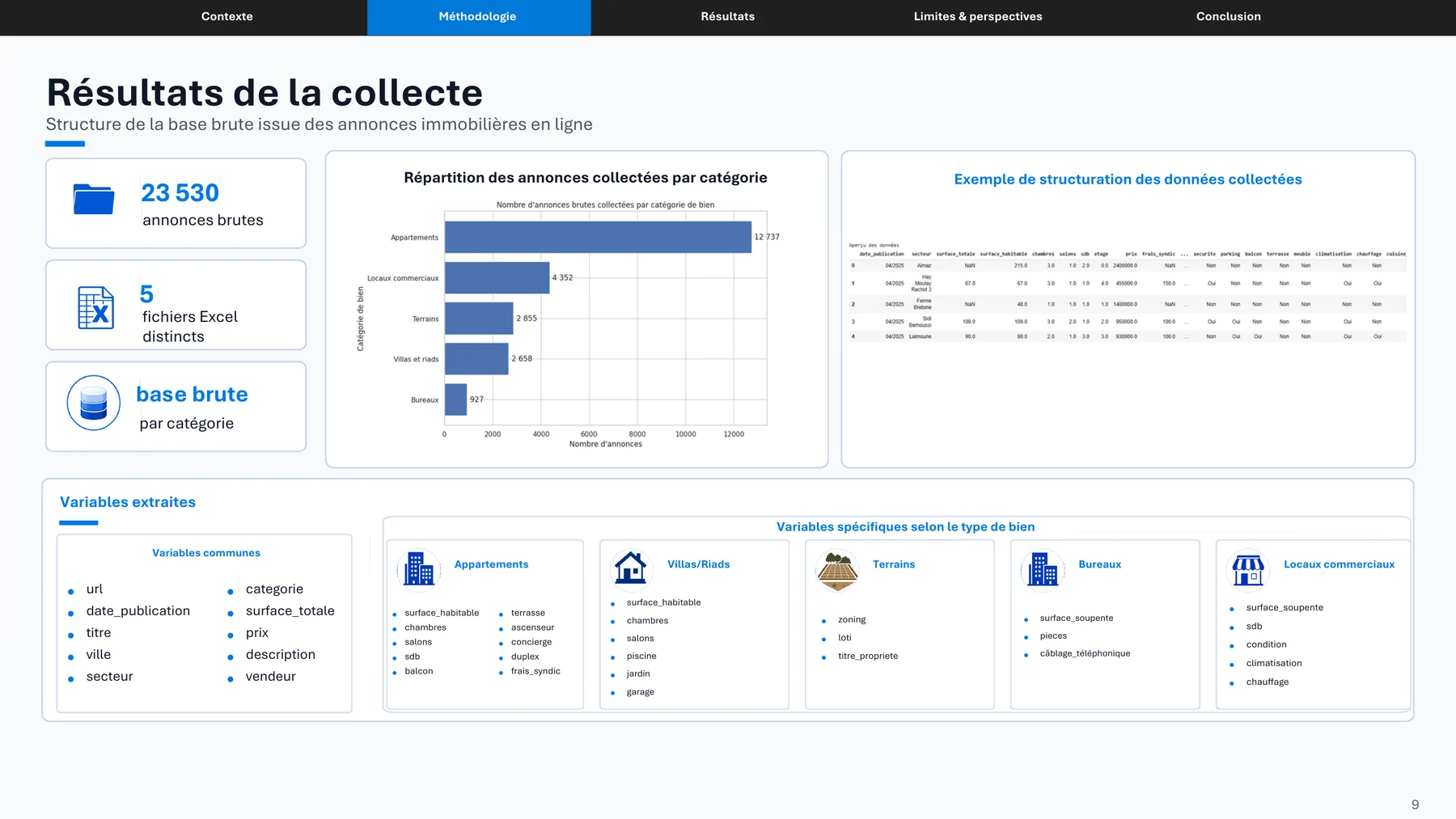Select the Appartements bar in chart
Screen dimensions: 1456x819
coord(598,237)
